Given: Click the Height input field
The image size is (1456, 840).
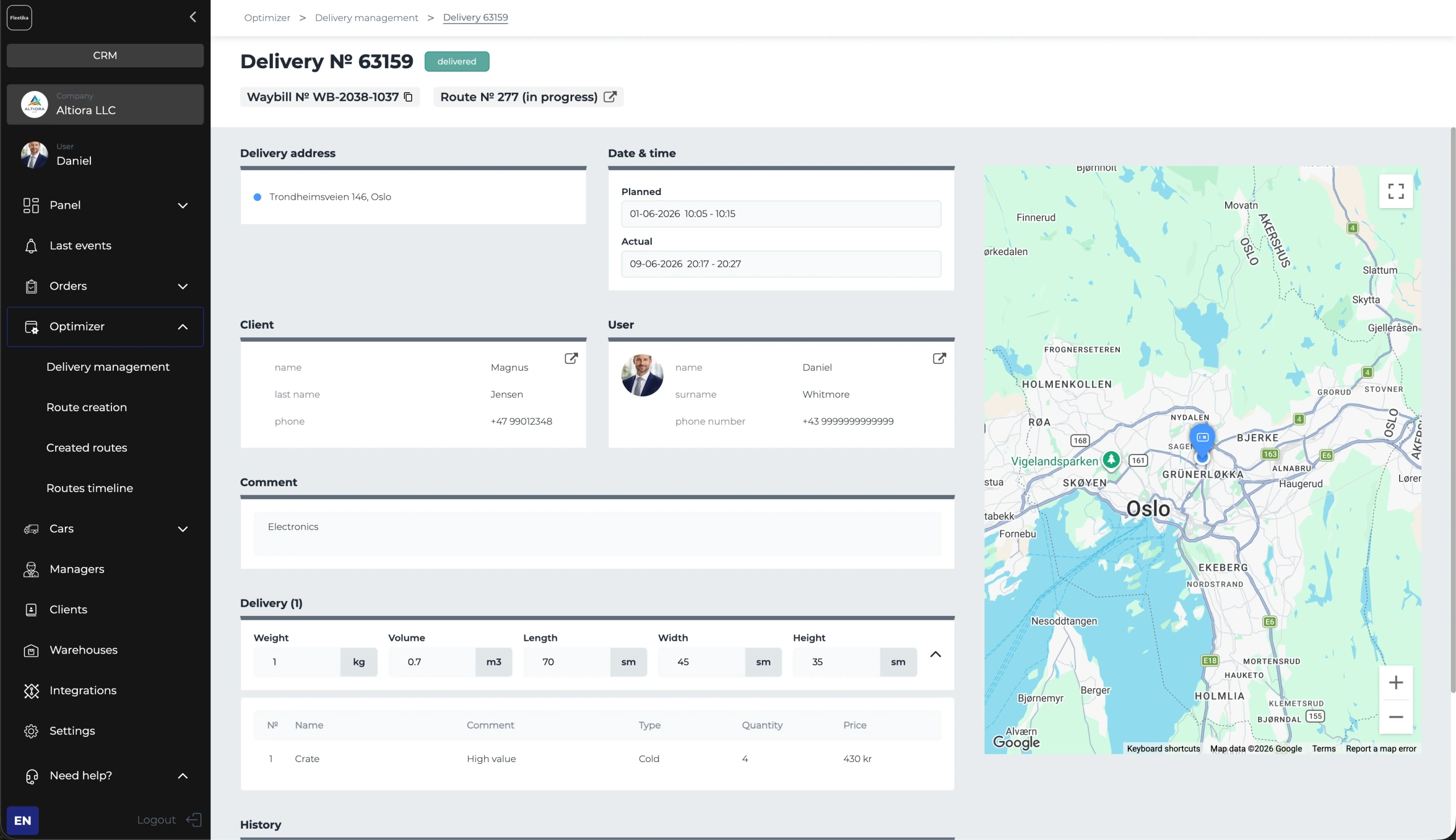Looking at the screenshot, I should [837, 662].
